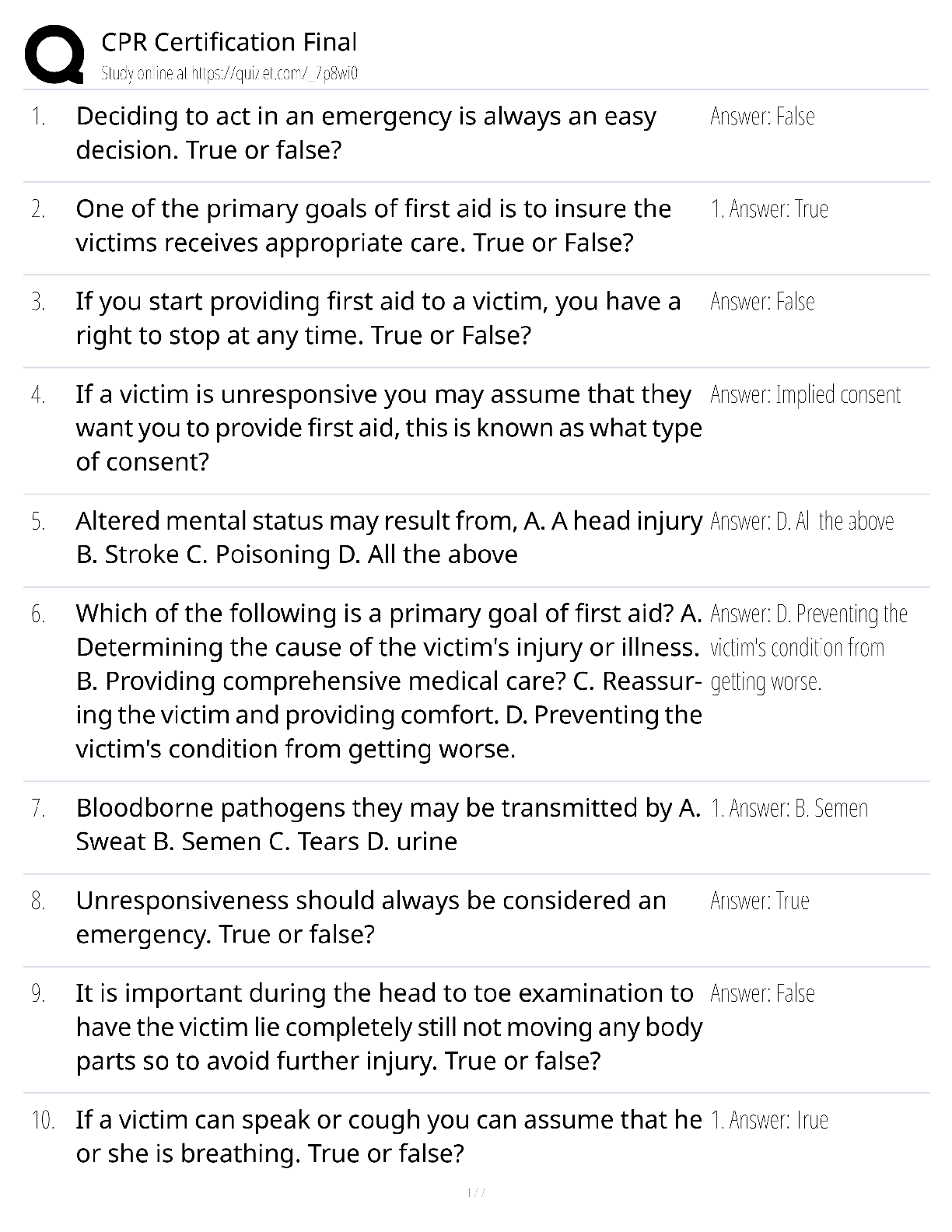Click the page number at the bottom
The height and width of the screenshot is (1232, 952).
[476, 1193]
